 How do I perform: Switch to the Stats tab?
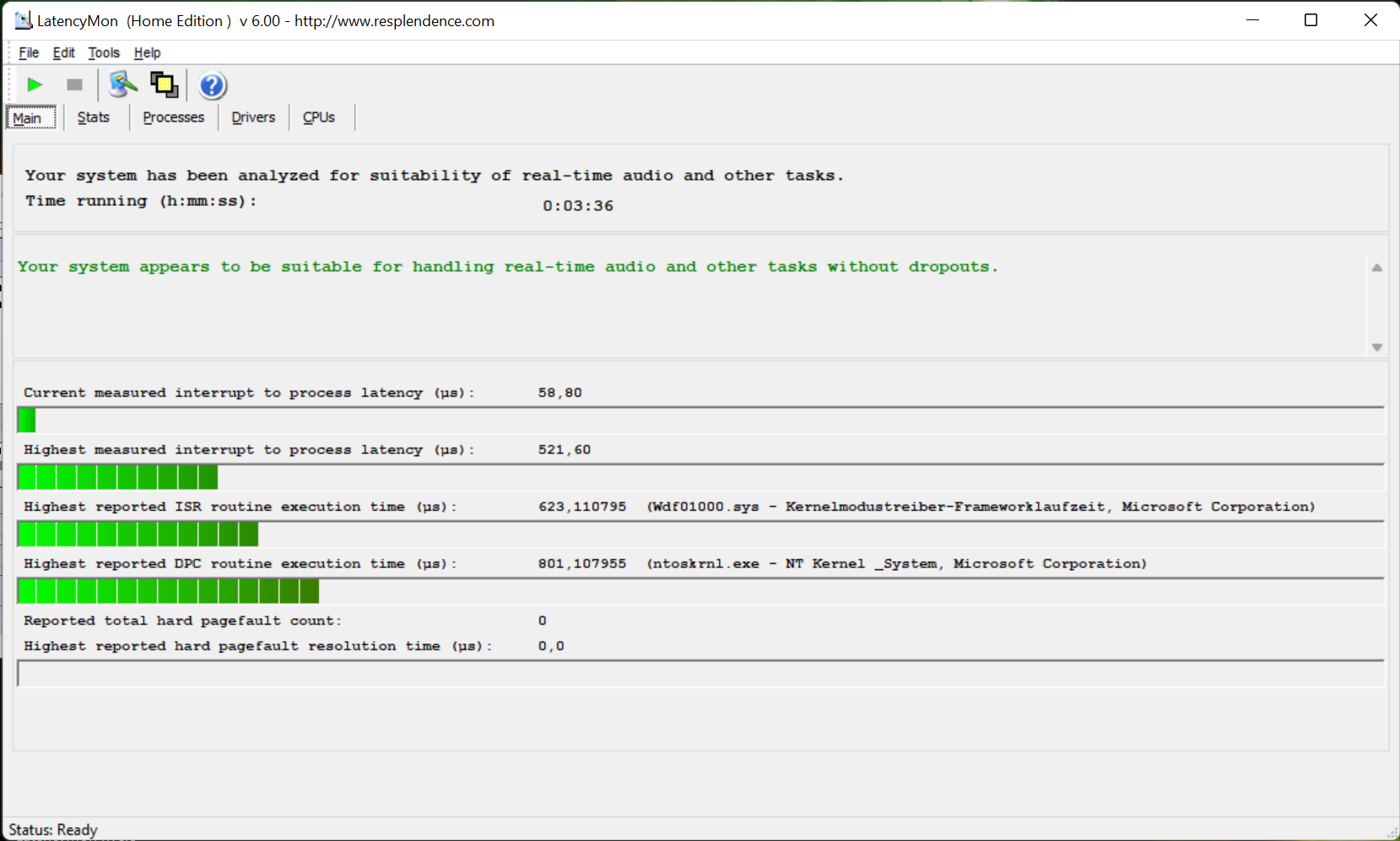pyautogui.click(x=94, y=117)
